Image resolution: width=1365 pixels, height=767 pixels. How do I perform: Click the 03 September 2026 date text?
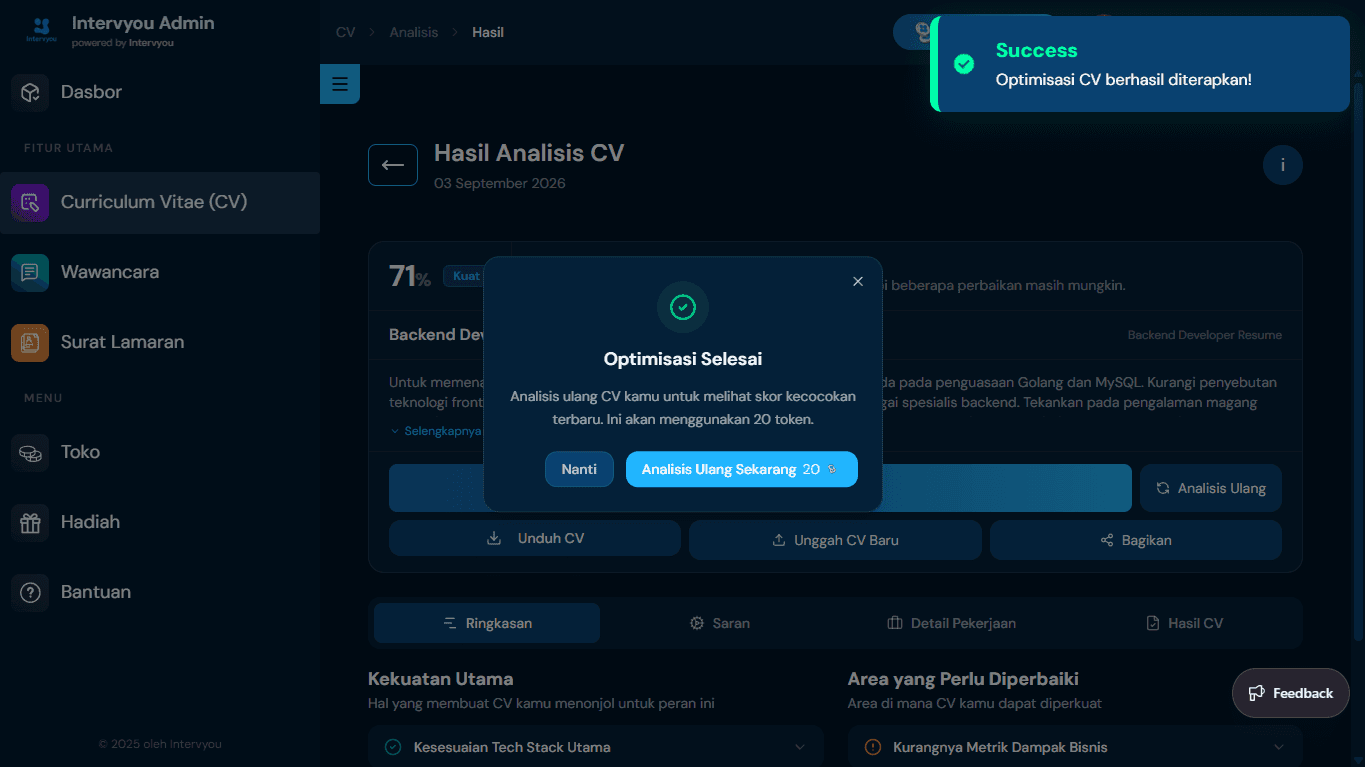500,184
